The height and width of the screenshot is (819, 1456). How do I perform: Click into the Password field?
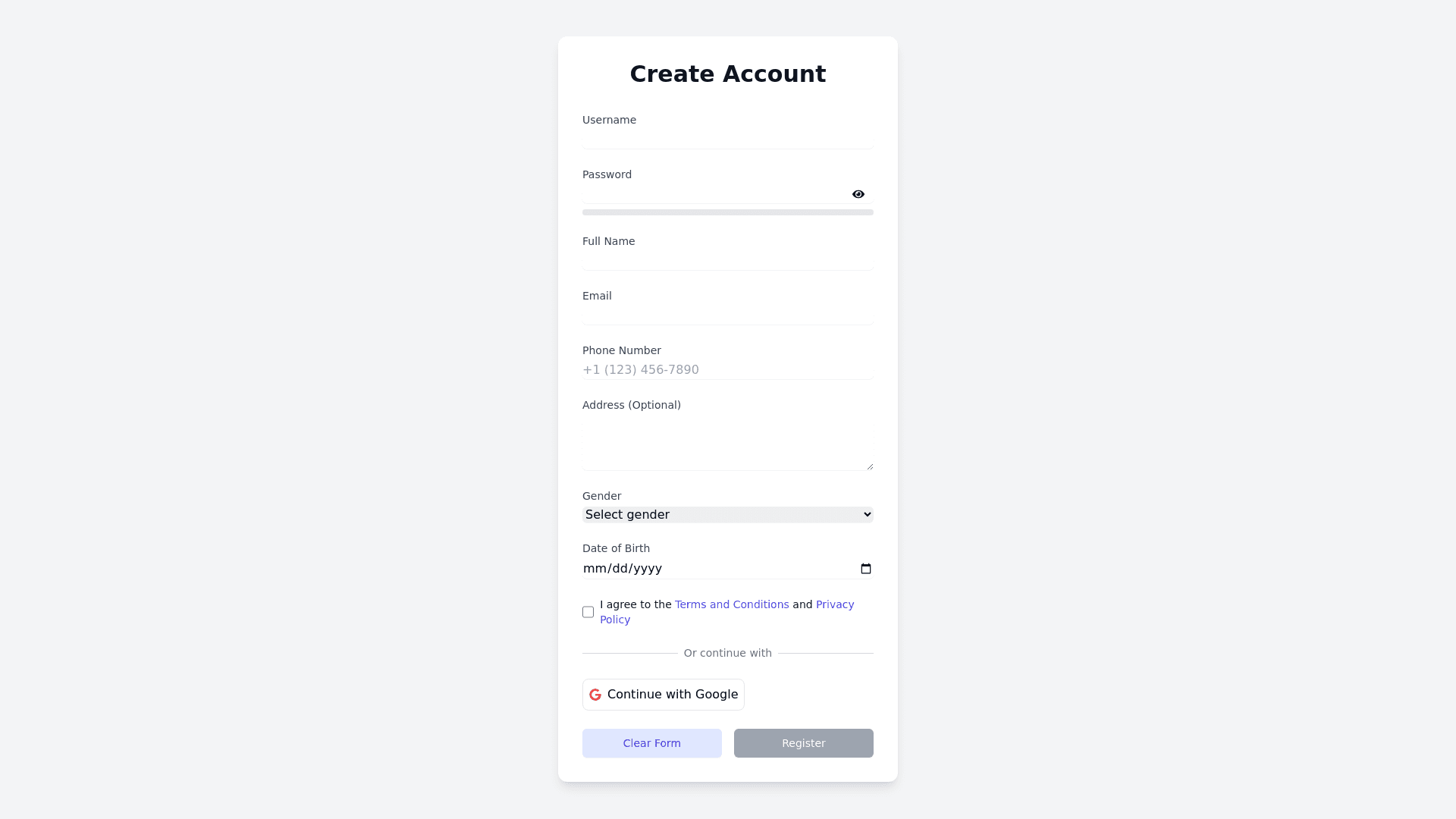(x=713, y=193)
